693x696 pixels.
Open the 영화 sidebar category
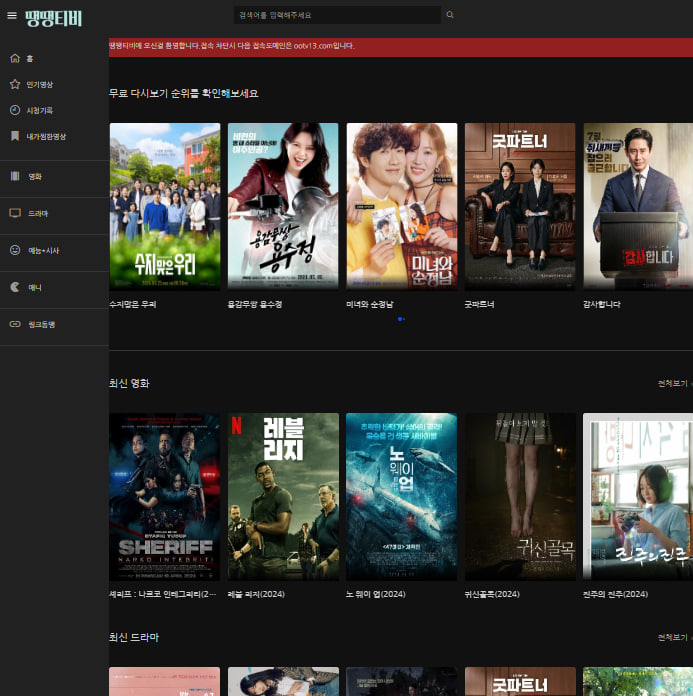(x=35, y=177)
